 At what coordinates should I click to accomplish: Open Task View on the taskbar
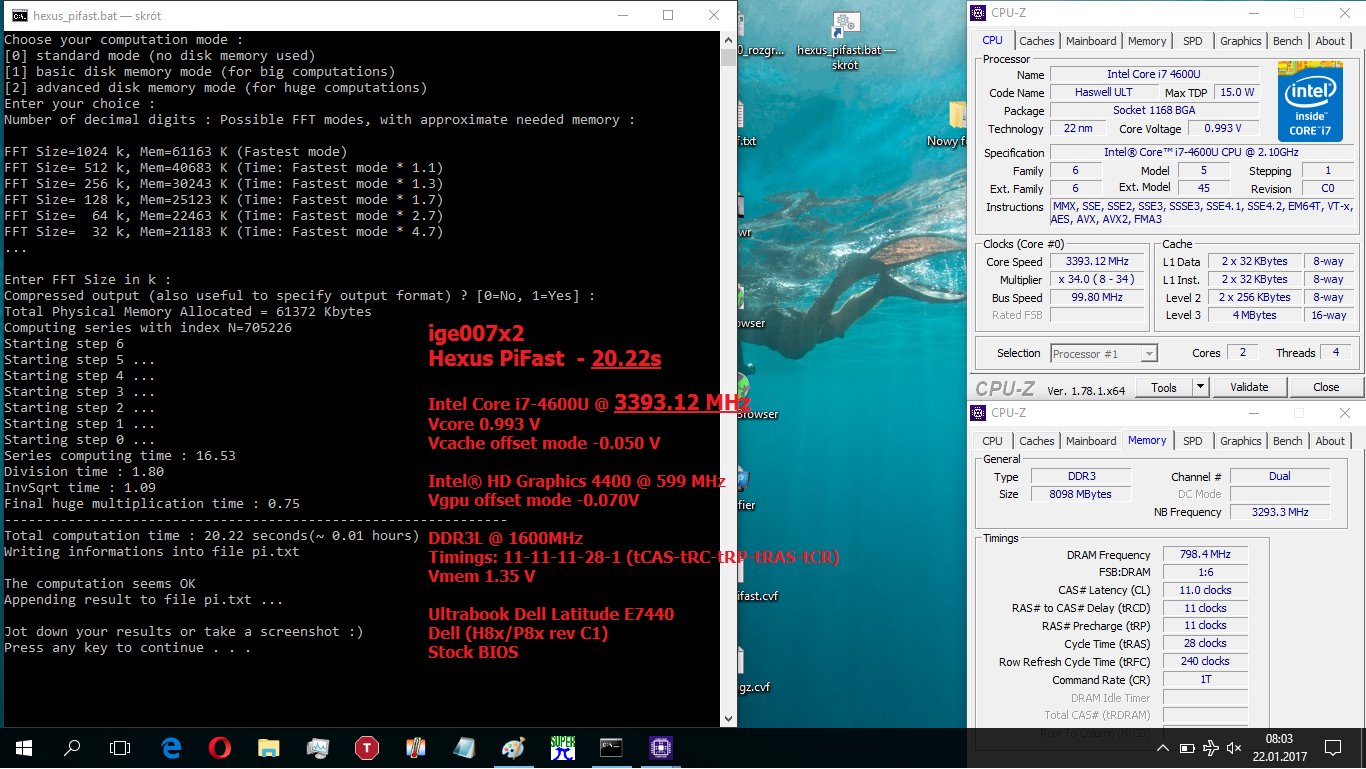pyautogui.click(x=120, y=747)
